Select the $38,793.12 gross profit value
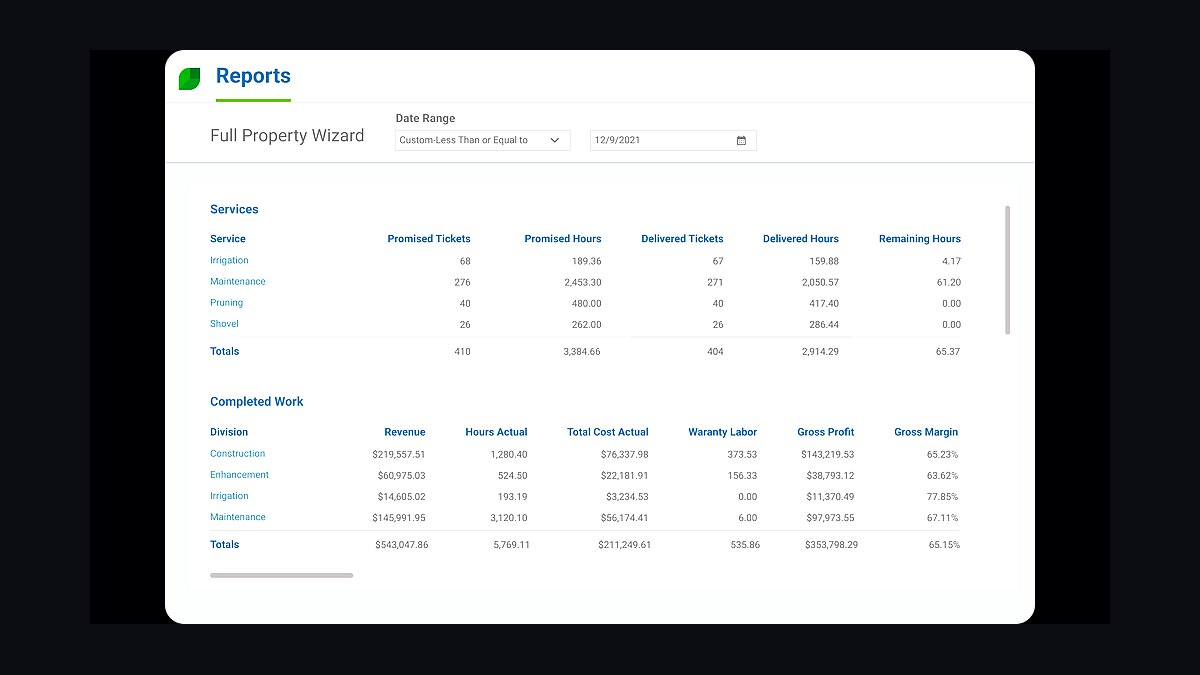 click(x=830, y=475)
